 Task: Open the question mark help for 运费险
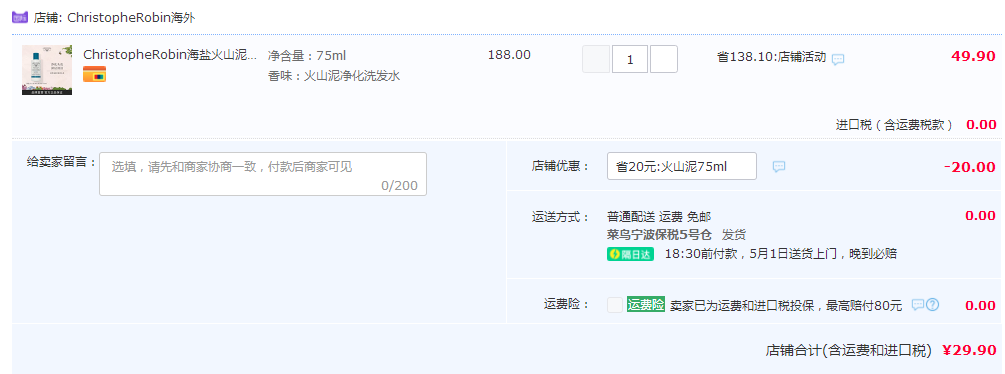(x=933, y=305)
